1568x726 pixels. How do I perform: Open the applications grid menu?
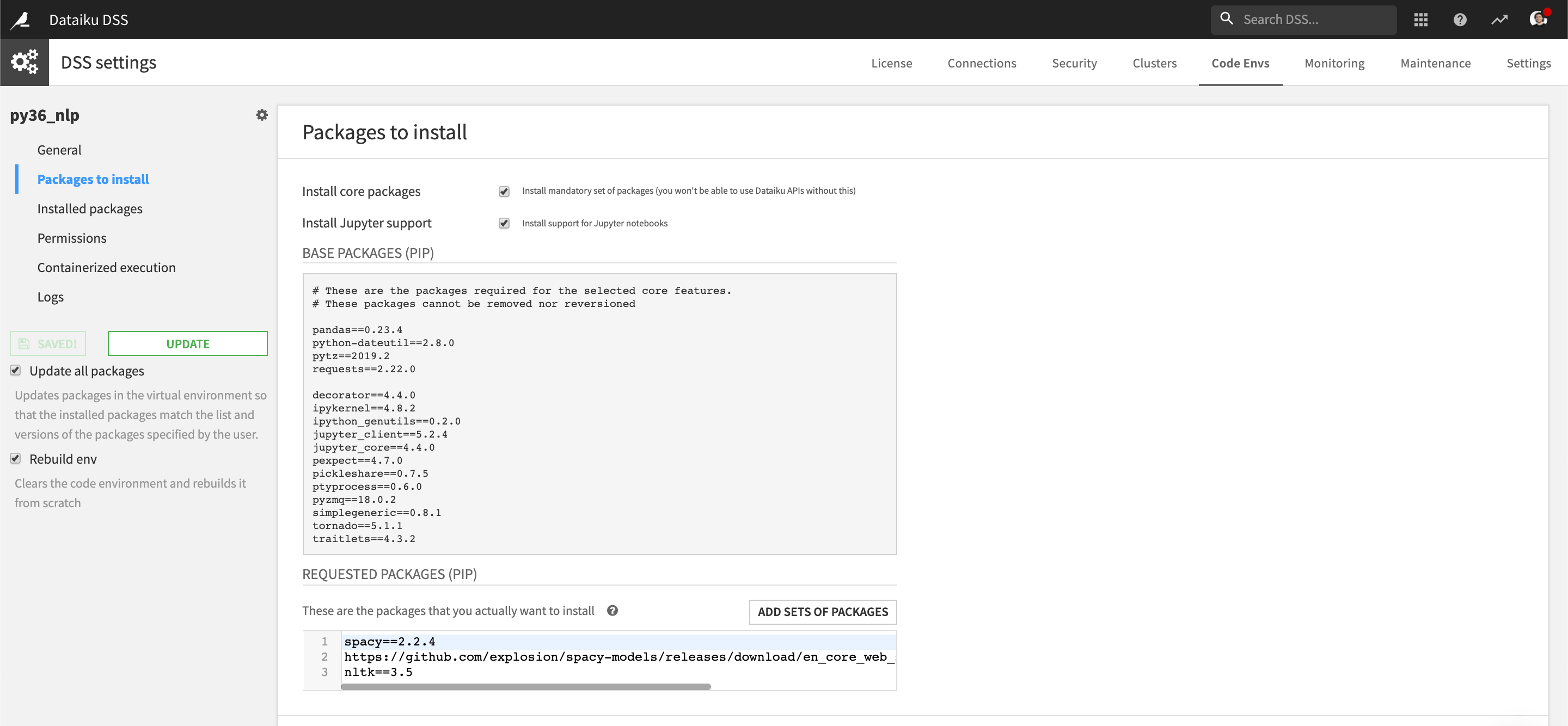[x=1420, y=20]
